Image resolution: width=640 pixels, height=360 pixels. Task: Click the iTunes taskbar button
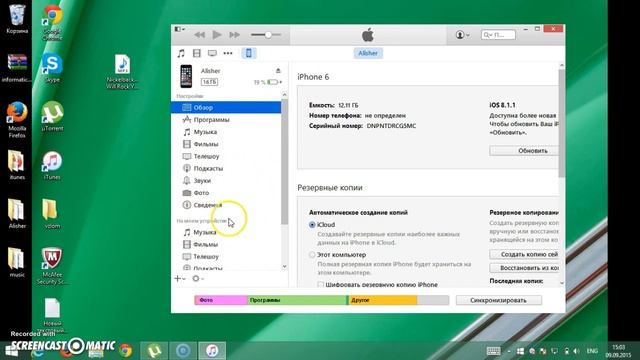(x=212, y=351)
